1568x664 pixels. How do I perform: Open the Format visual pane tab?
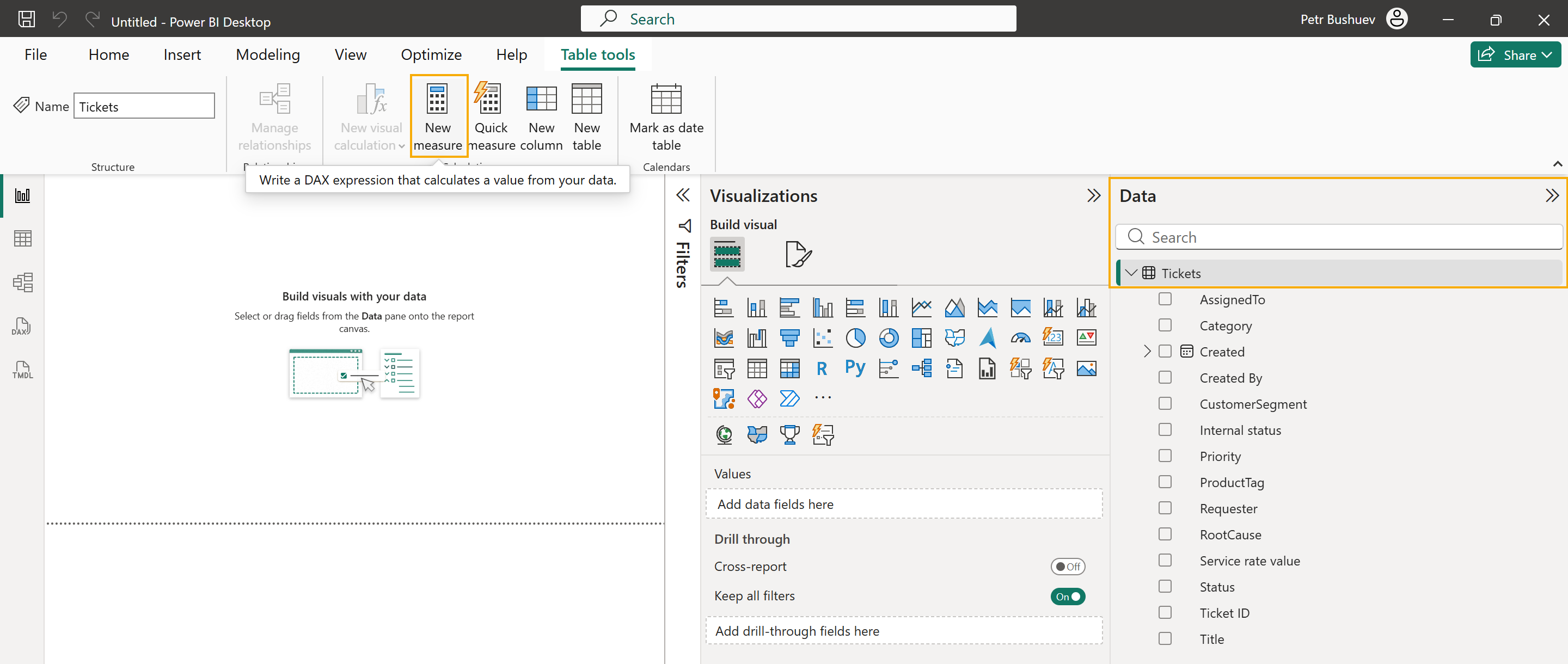pyautogui.click(x=798, y=254)
